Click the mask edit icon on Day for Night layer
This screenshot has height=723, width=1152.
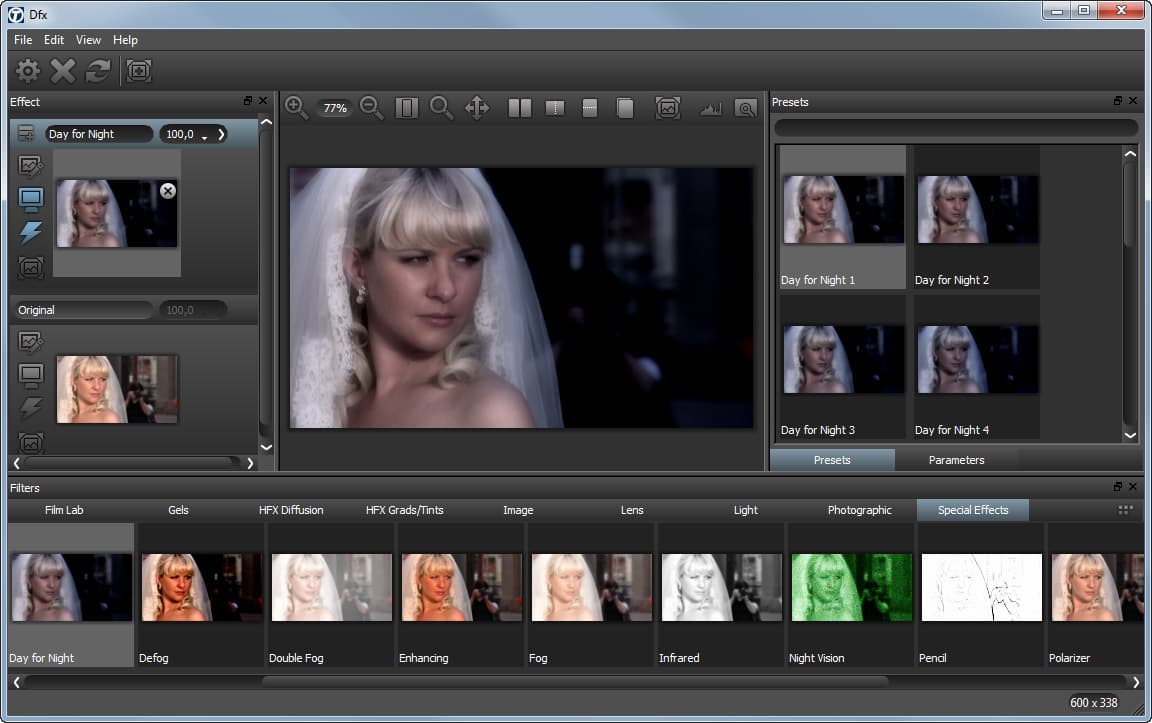(30, 166)
